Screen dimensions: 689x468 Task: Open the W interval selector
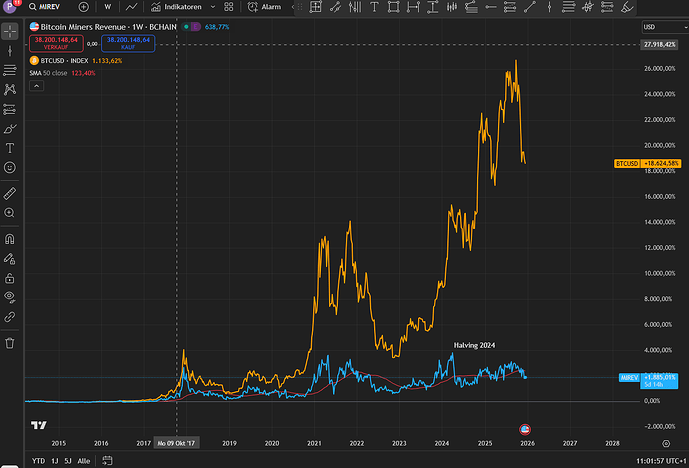108,7
